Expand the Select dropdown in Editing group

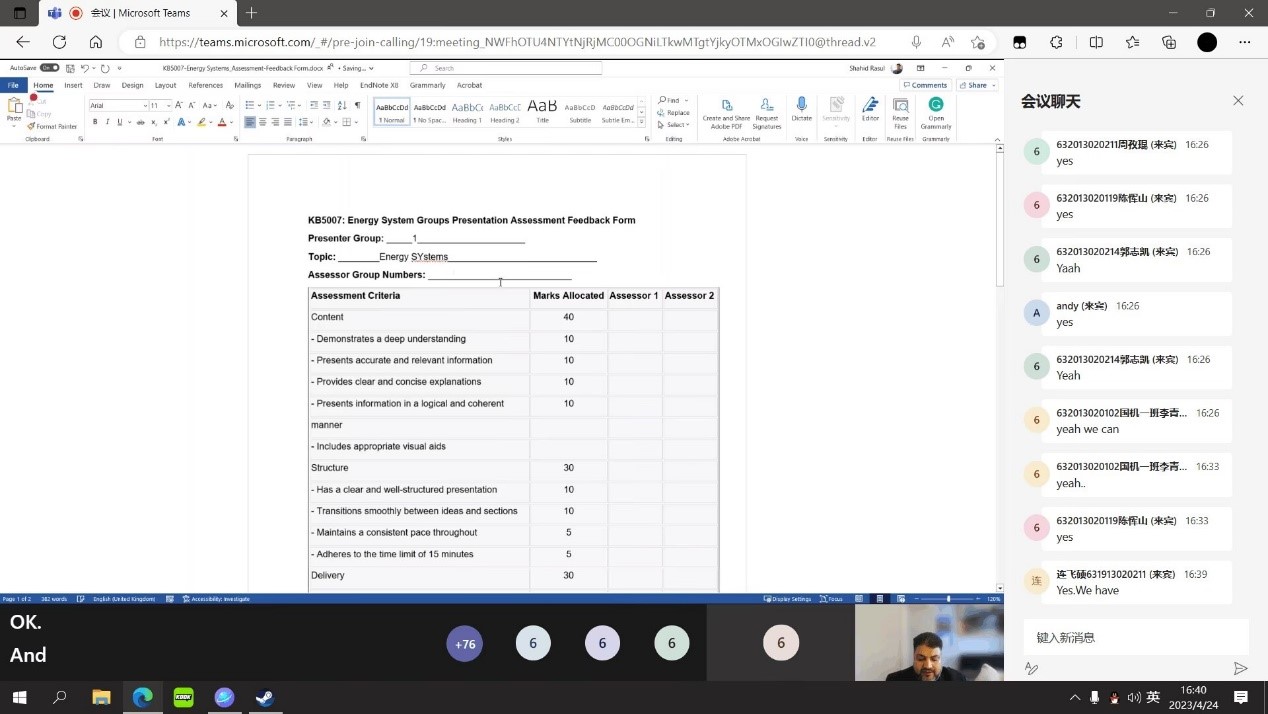point(677,125)
